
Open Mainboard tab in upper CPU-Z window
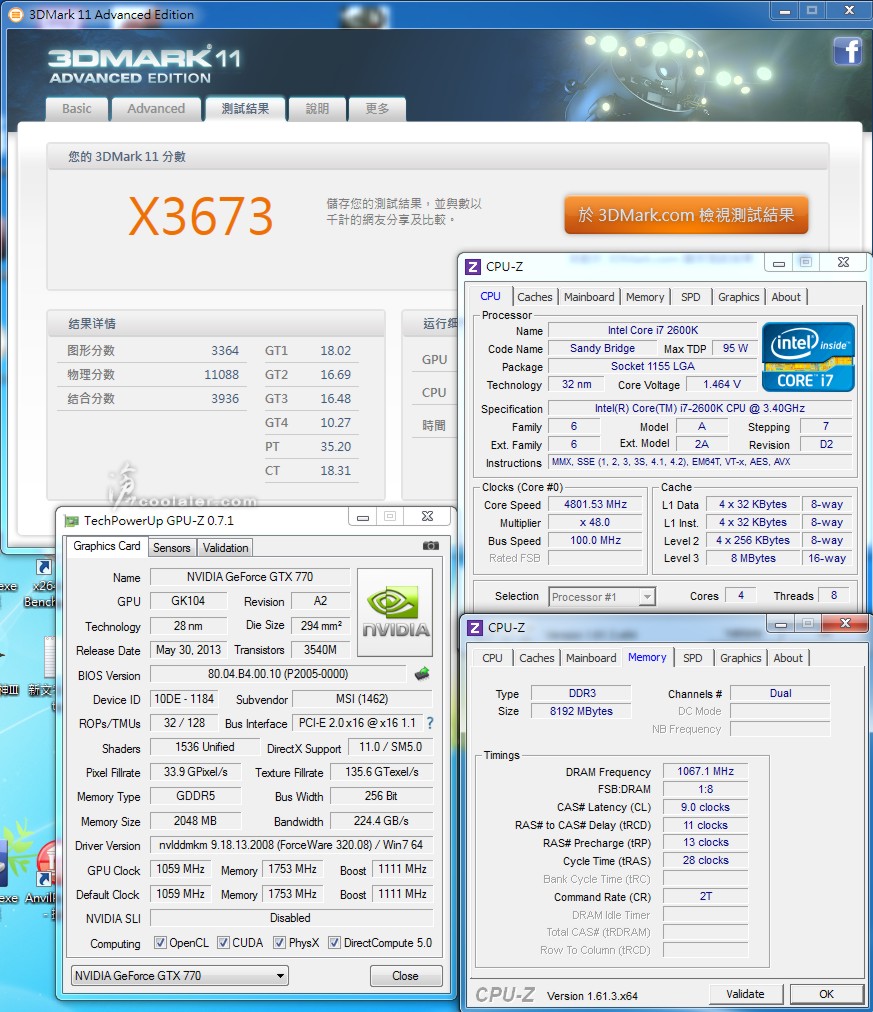click(x=589, y=297)
